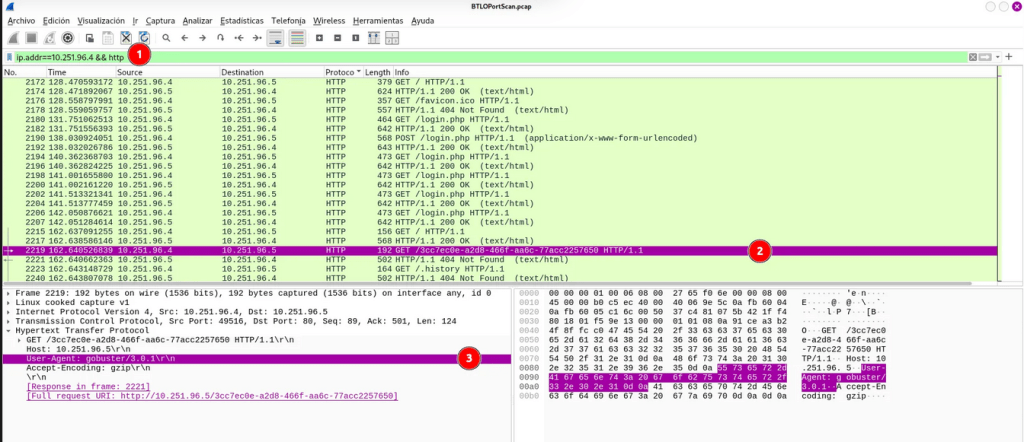Toggle packet list colorization

pyautogui.click(x=299, y=37)
